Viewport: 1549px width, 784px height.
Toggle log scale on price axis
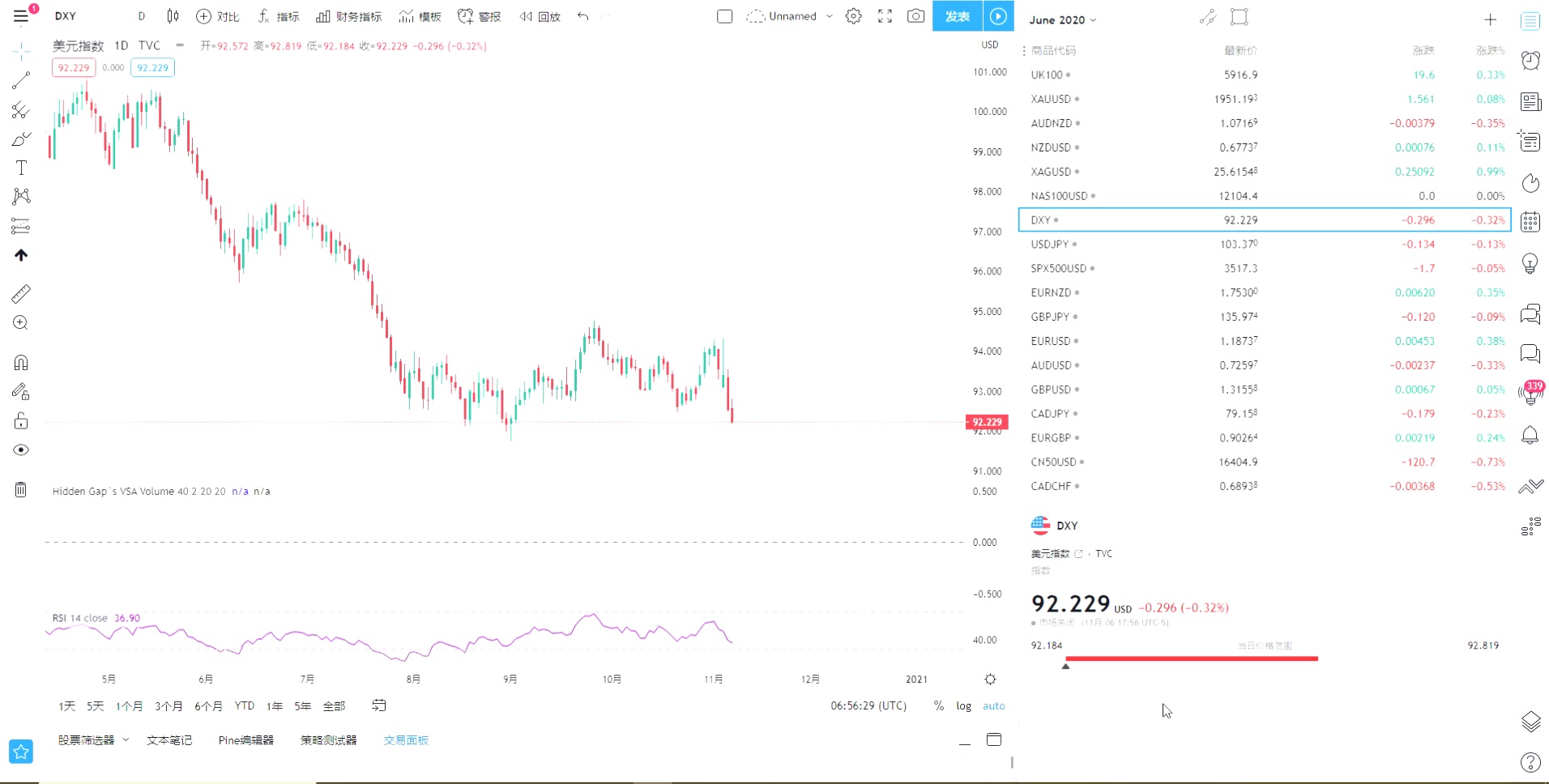tap(963, 706)
